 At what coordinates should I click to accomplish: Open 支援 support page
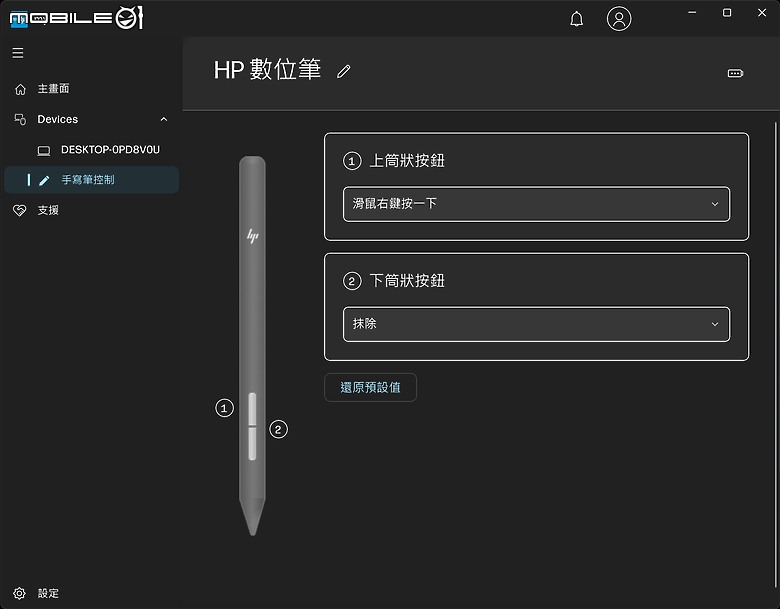tap(48, 210)
